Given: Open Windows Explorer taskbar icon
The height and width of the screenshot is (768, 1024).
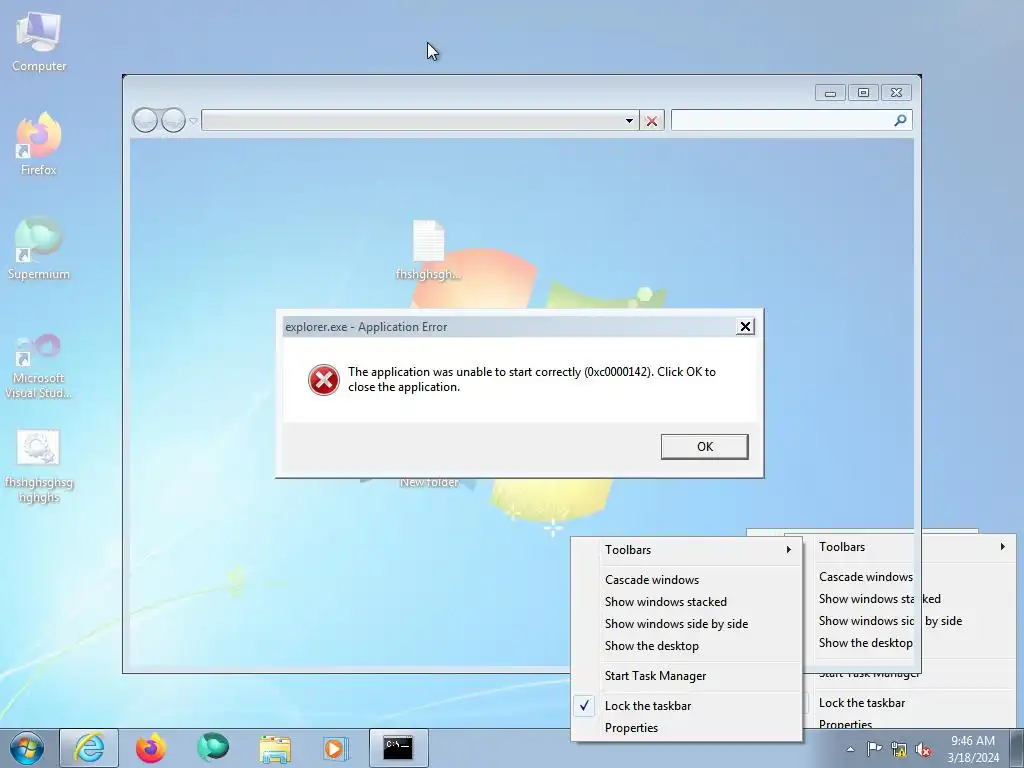Looking at the screenshot, I should pos(275,748).
